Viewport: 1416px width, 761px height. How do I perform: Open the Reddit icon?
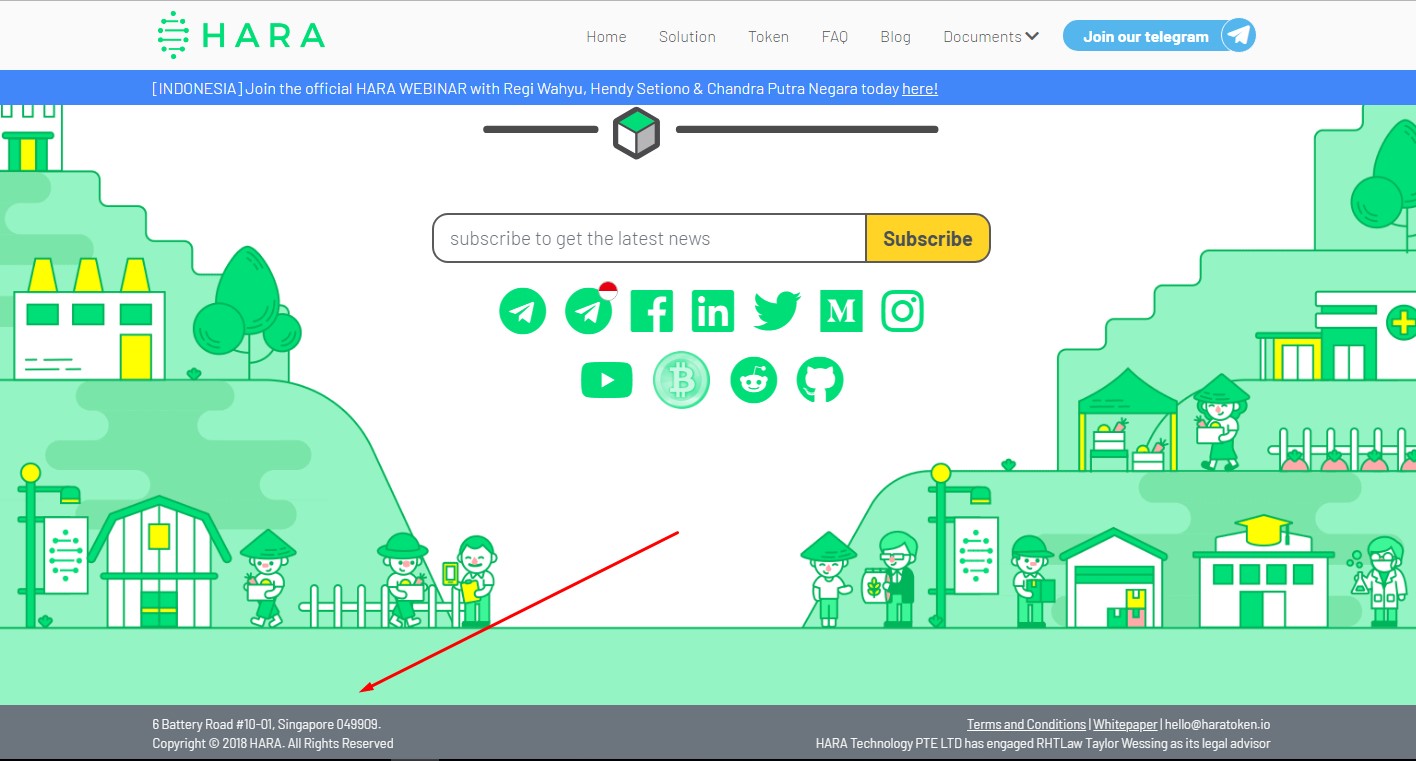point(754,380)
